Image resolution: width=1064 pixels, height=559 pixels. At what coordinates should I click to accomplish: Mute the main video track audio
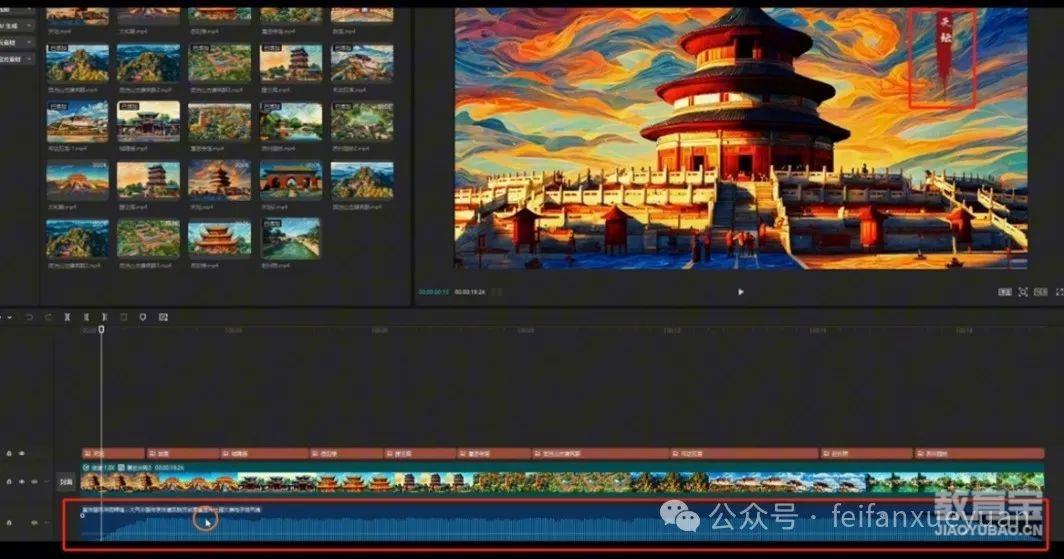(34, 482)
